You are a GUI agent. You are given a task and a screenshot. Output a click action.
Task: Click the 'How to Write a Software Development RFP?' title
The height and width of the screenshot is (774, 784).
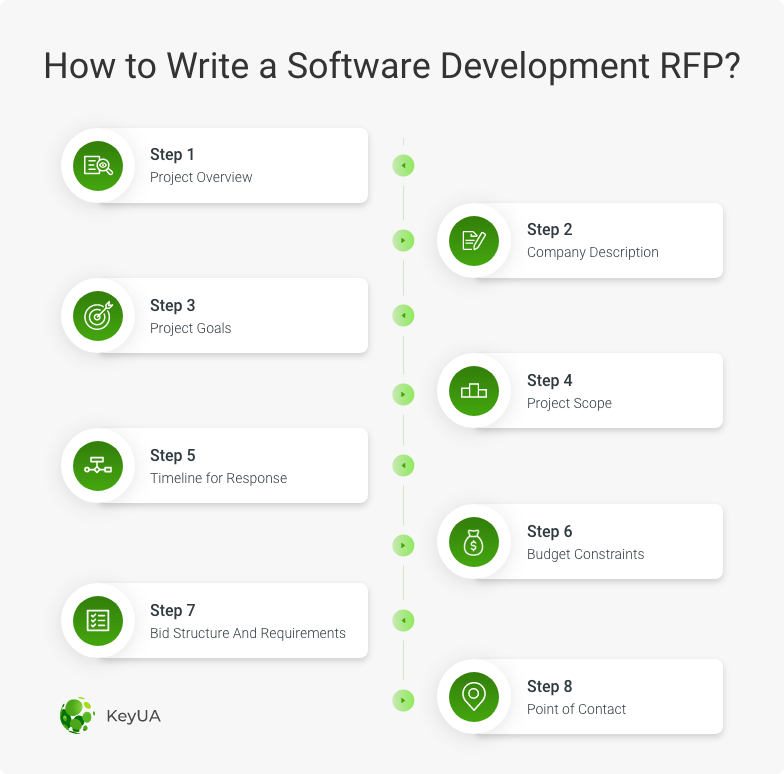tap(392, 66)
